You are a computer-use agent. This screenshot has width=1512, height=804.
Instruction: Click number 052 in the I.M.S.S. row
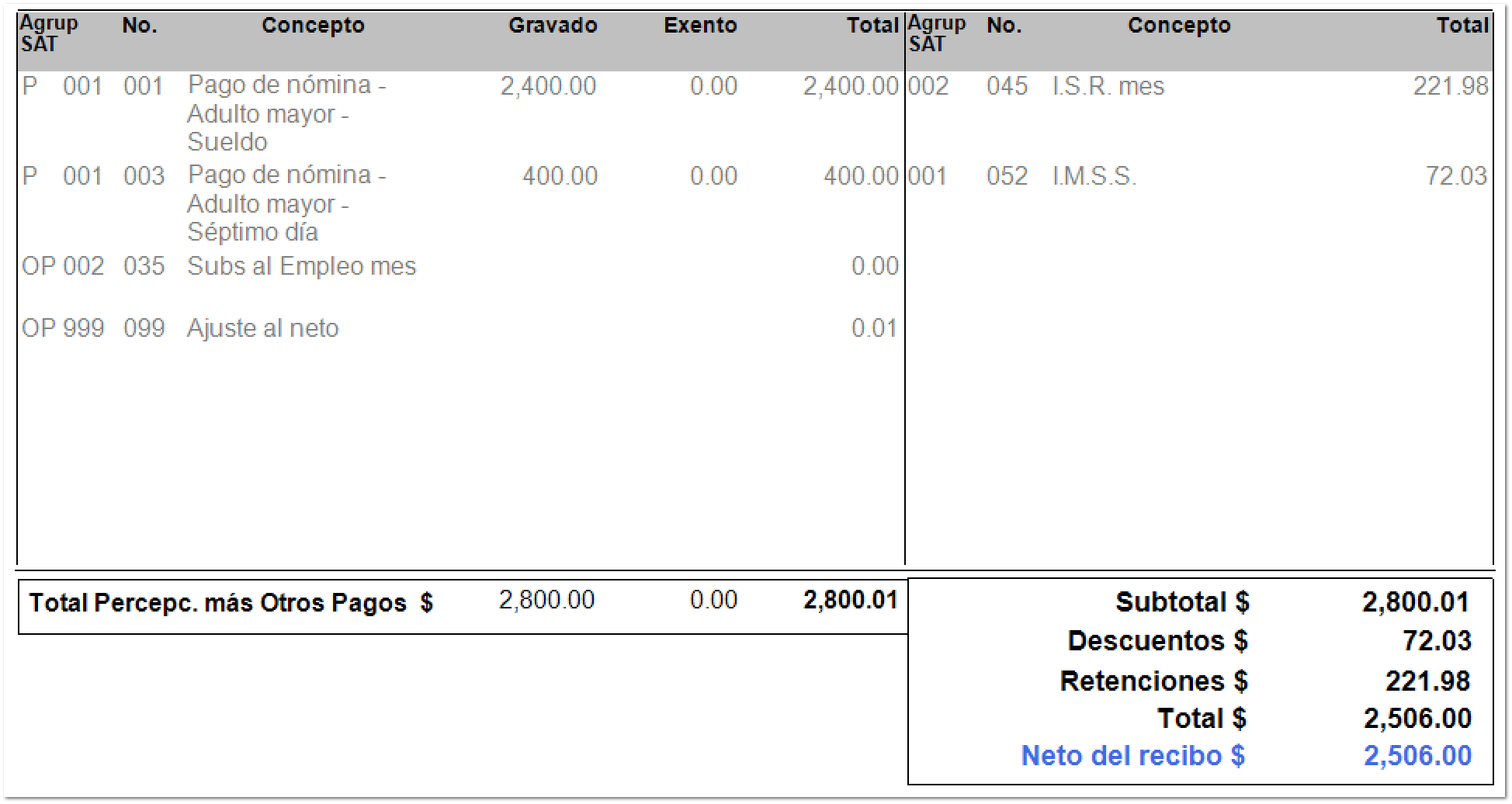click(1007, 176)
